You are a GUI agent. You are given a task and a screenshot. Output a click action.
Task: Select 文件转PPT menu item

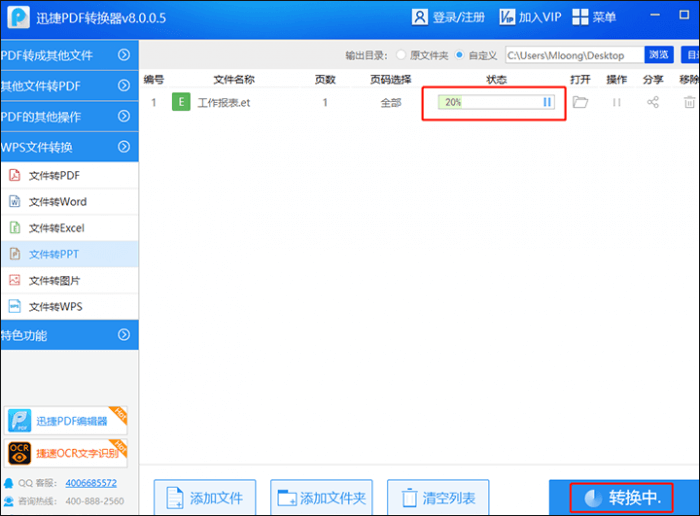tap(69, 254)
